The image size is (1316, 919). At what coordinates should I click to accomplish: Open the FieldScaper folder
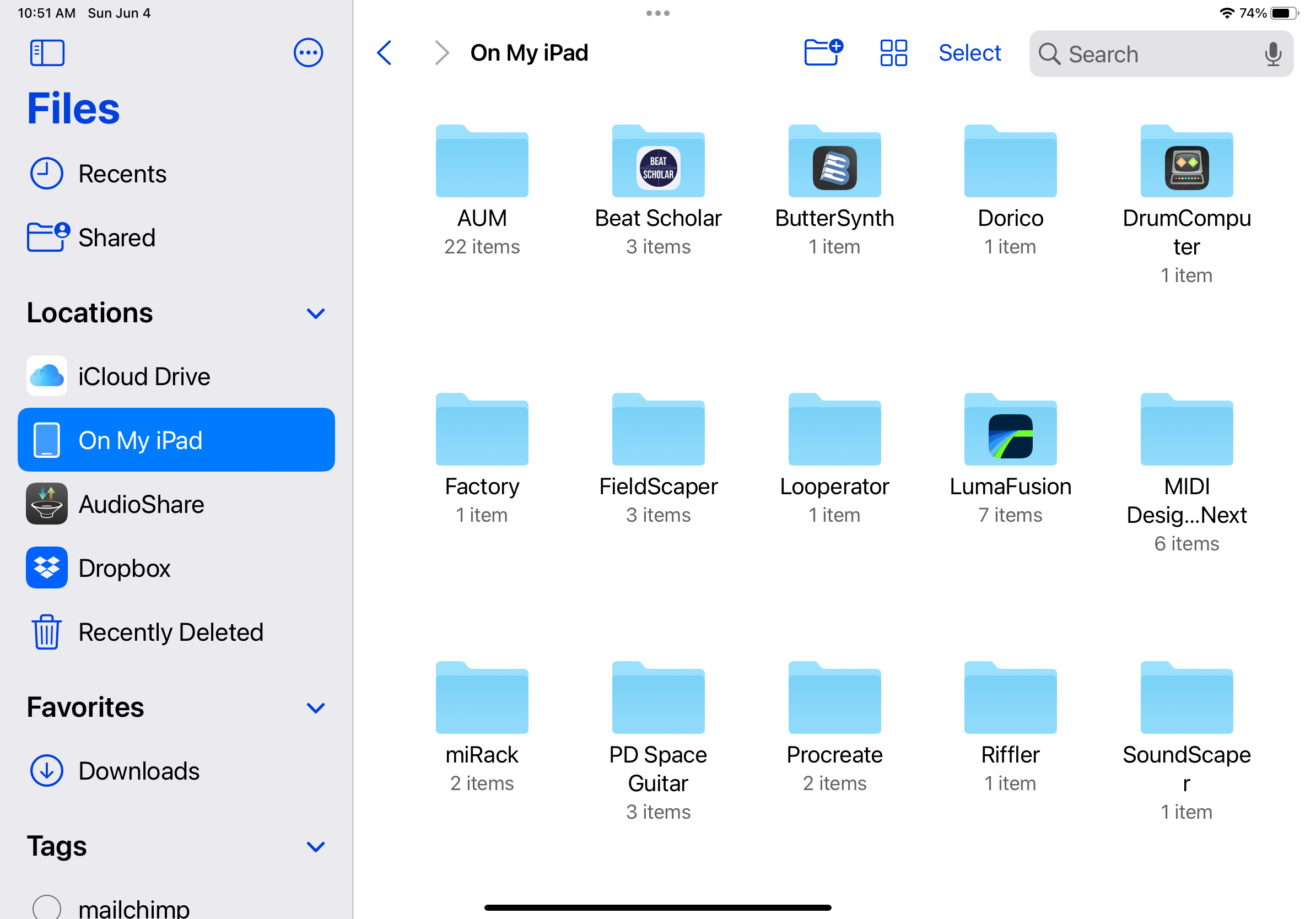pos(658,429)
